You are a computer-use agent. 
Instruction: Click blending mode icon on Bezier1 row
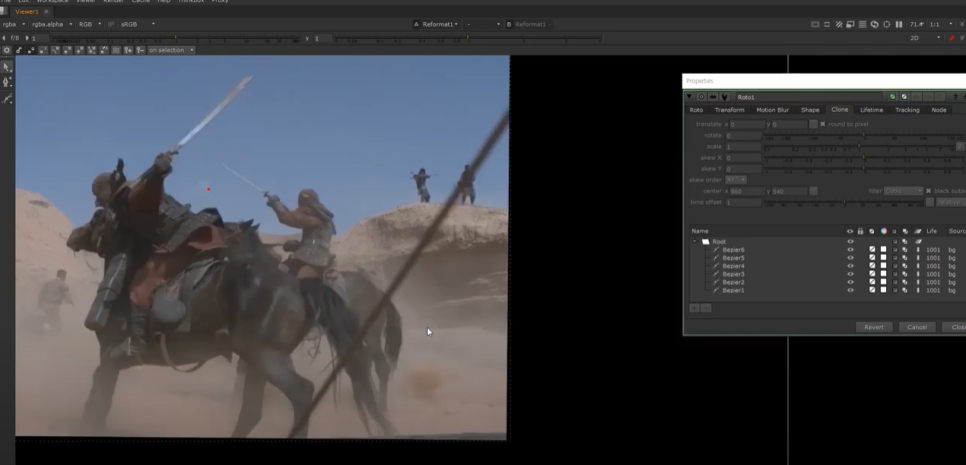coord(905,289)
